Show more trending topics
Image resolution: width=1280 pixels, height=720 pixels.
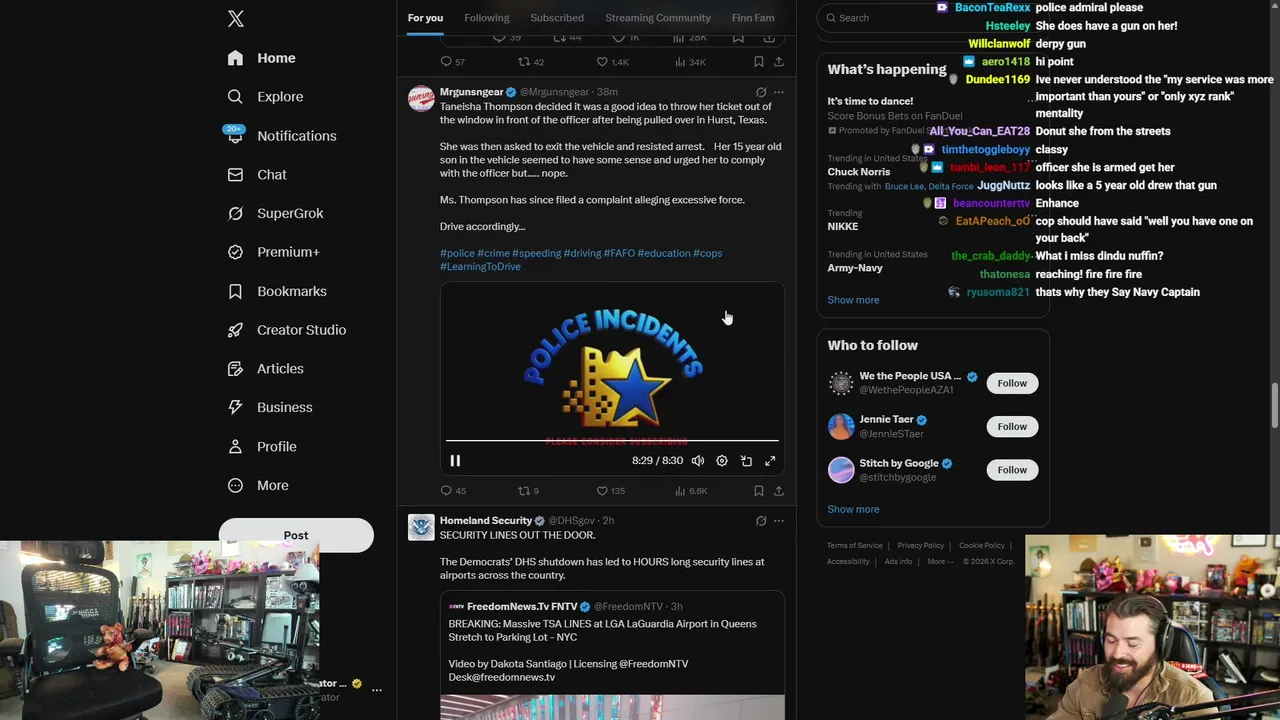(x=853, y=300)
